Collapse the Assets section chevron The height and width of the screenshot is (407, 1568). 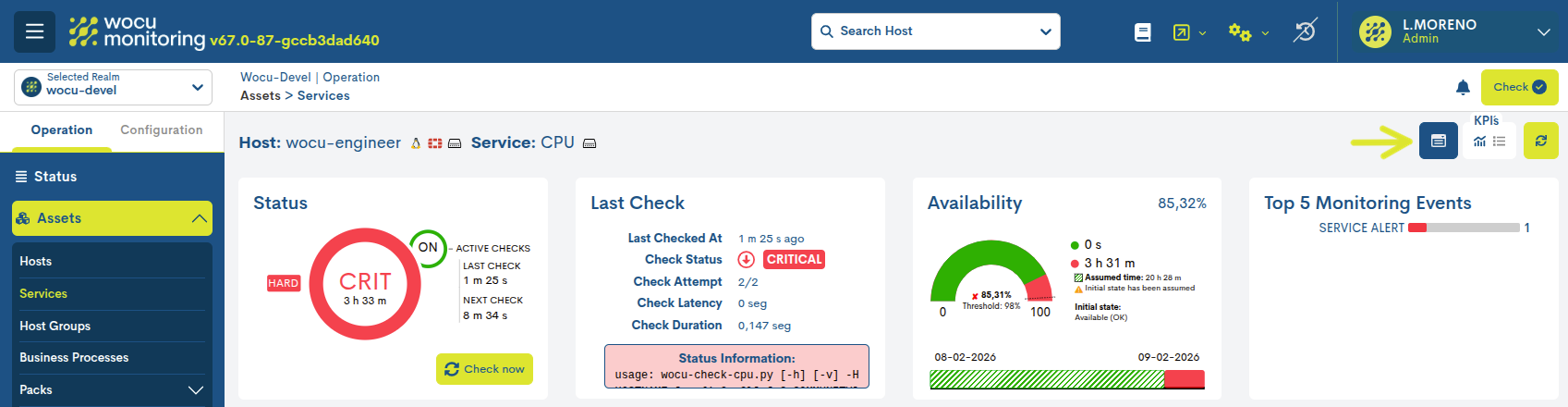click(199, 218)
